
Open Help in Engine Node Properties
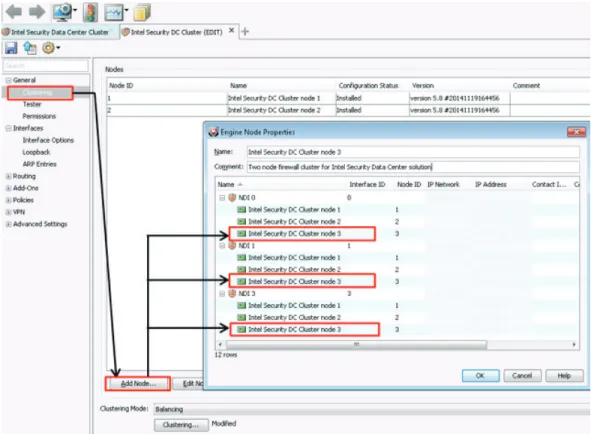(x=564, y=376)
